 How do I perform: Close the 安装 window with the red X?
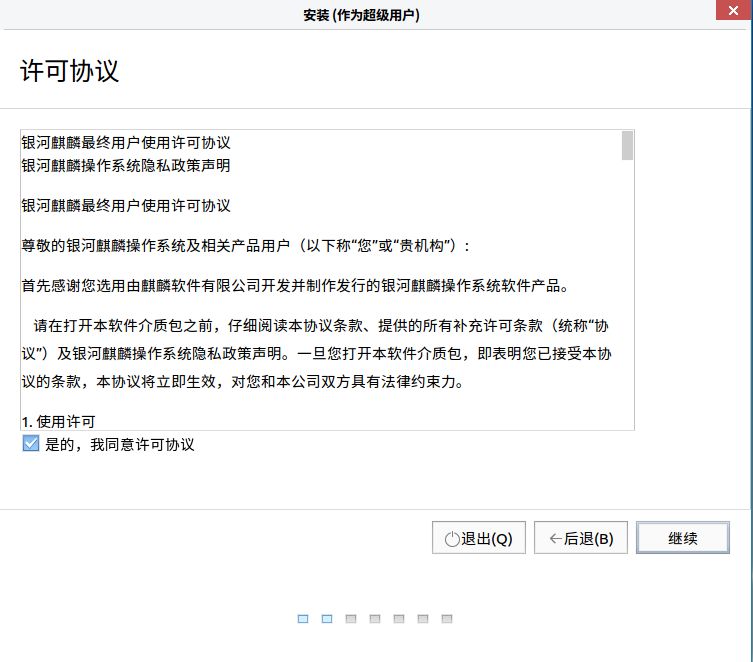pyautogui.click(x=733, y=10)
